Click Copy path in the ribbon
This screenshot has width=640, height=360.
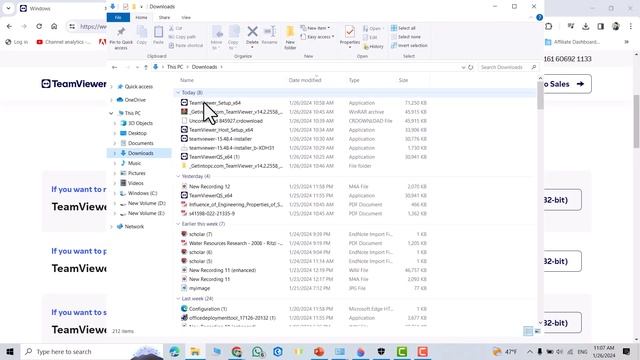[182, 37]
